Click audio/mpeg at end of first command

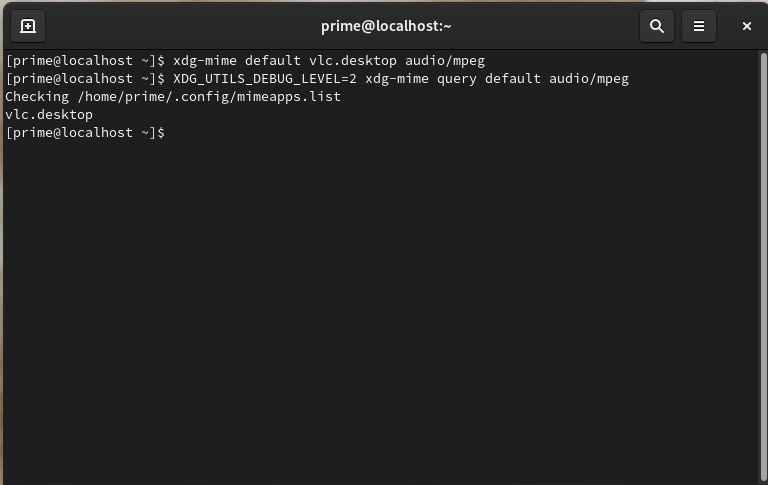[x=445, y=60]
